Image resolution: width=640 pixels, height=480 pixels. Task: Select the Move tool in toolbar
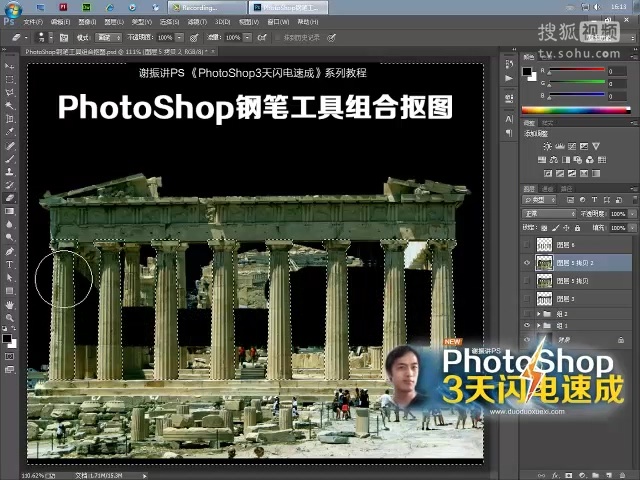coord(10,65)
